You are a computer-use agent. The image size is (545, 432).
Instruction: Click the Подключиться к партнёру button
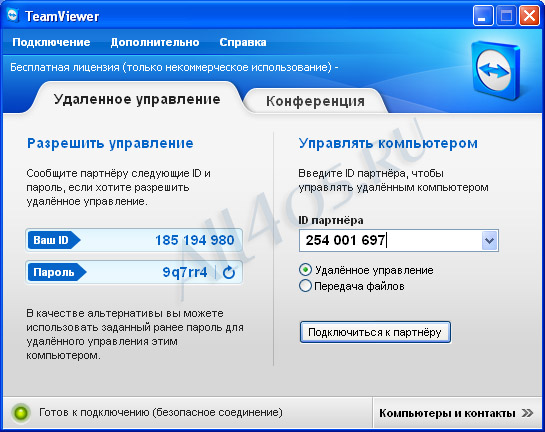375,332
